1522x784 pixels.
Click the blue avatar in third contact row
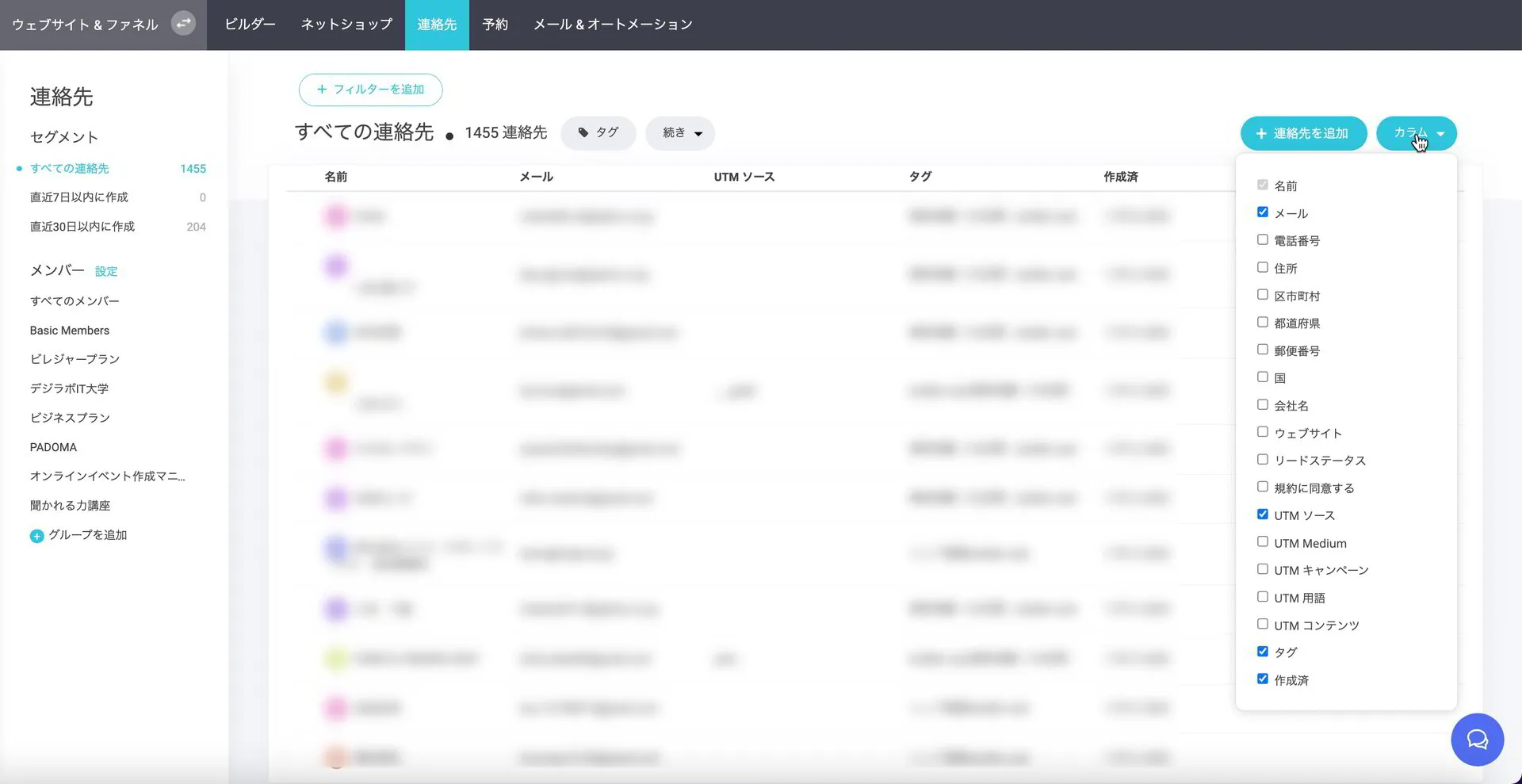click(x=336, y=332)
